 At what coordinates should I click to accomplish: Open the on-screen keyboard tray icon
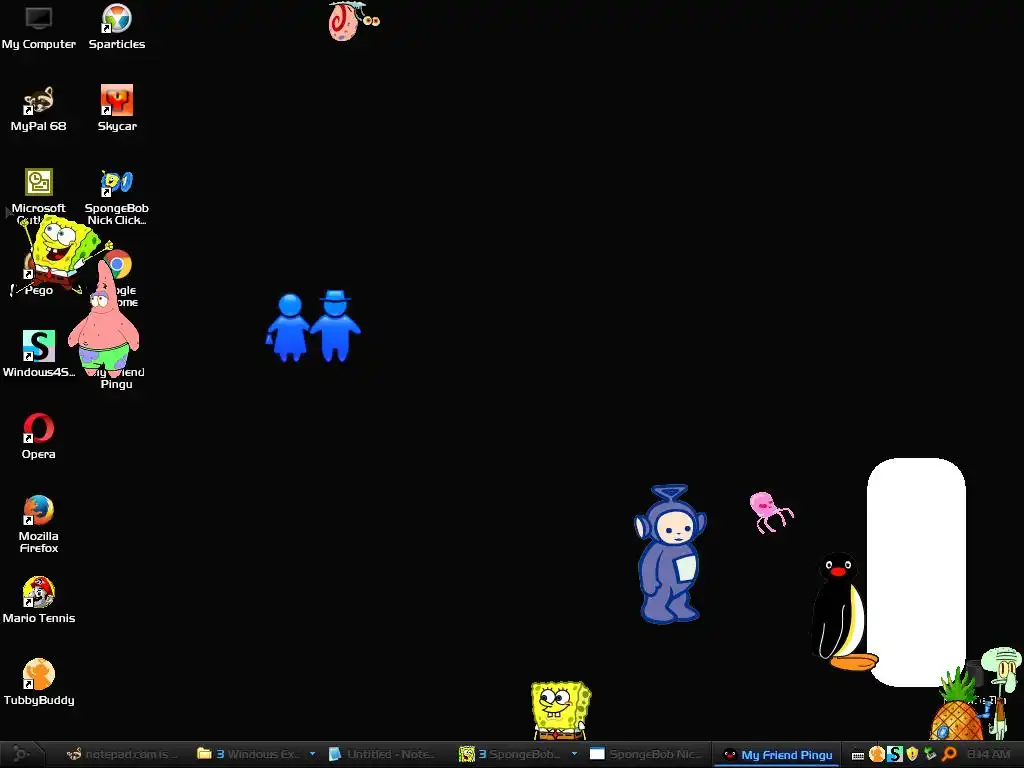pos(858,756)
